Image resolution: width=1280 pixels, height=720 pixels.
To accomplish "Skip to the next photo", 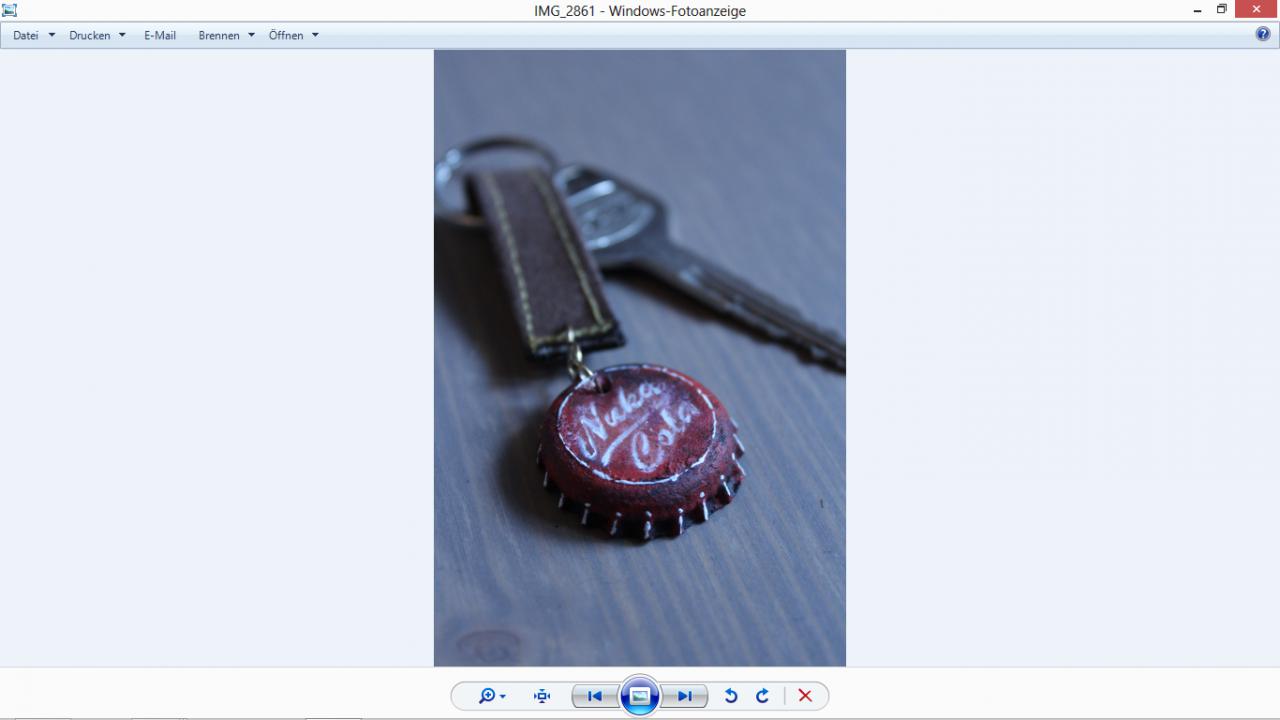I will (685, 696).
